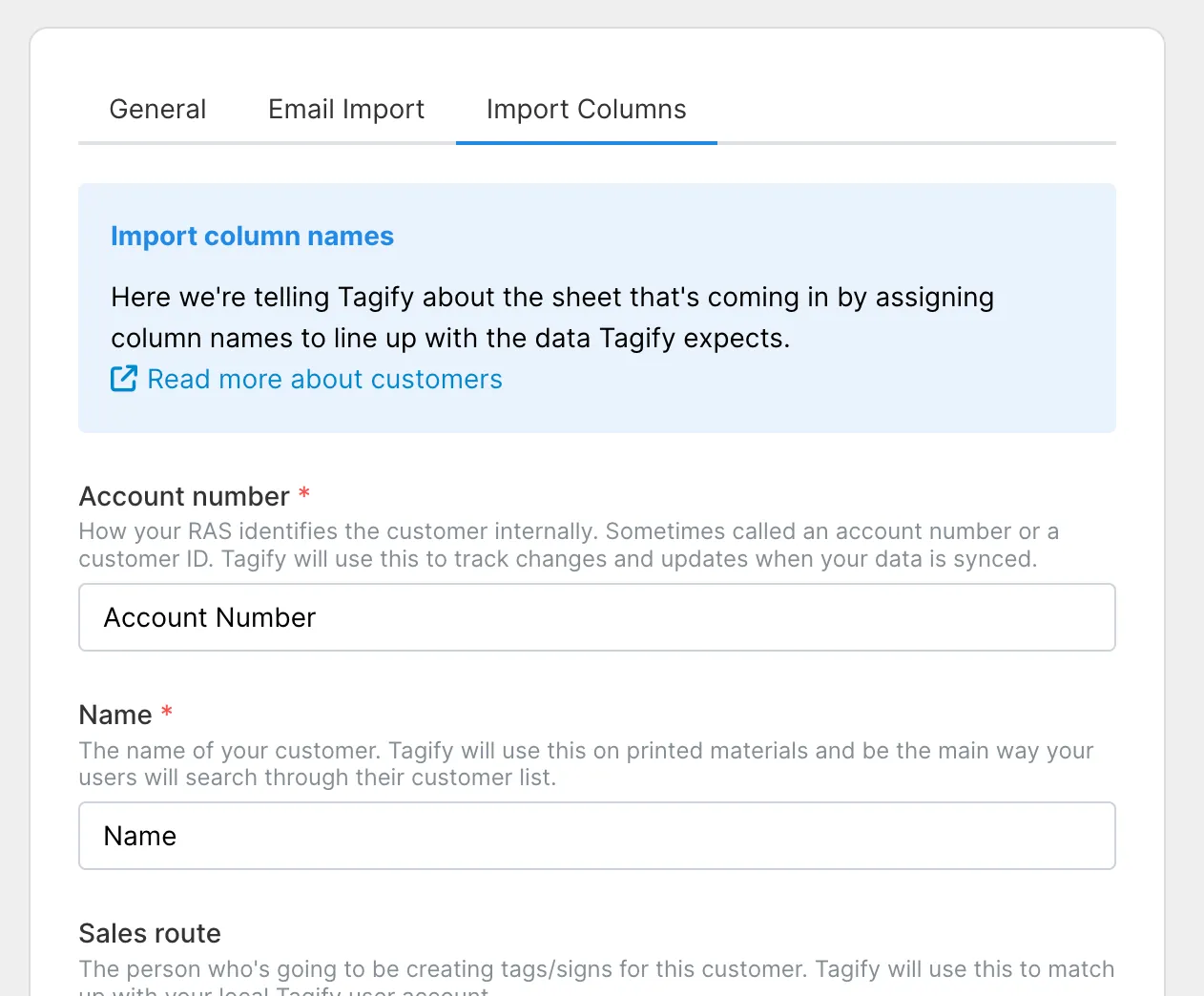
Task: Click the external link icon beside Read more
Action: pyautogui.click(x=124, y=379)
